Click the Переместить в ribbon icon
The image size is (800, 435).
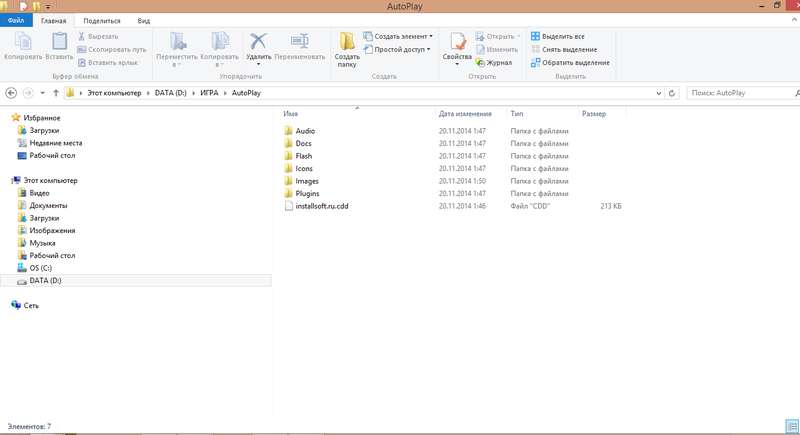177,41
